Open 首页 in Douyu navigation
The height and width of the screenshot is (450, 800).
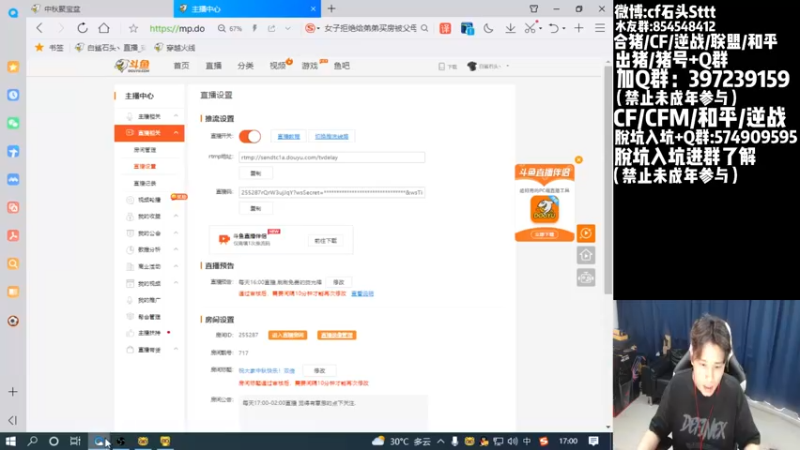tap(181, 66)
